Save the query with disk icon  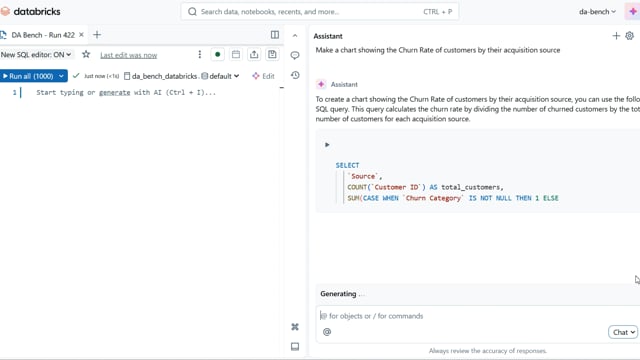(x=272, y=54)
